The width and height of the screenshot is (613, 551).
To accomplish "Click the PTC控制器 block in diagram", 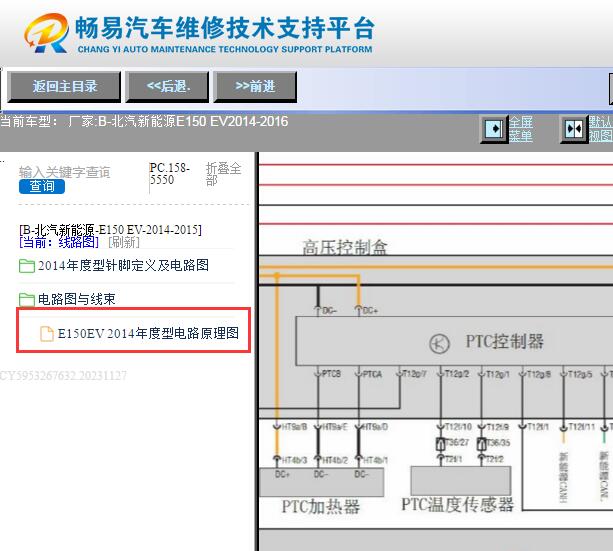I will point(454,341).
